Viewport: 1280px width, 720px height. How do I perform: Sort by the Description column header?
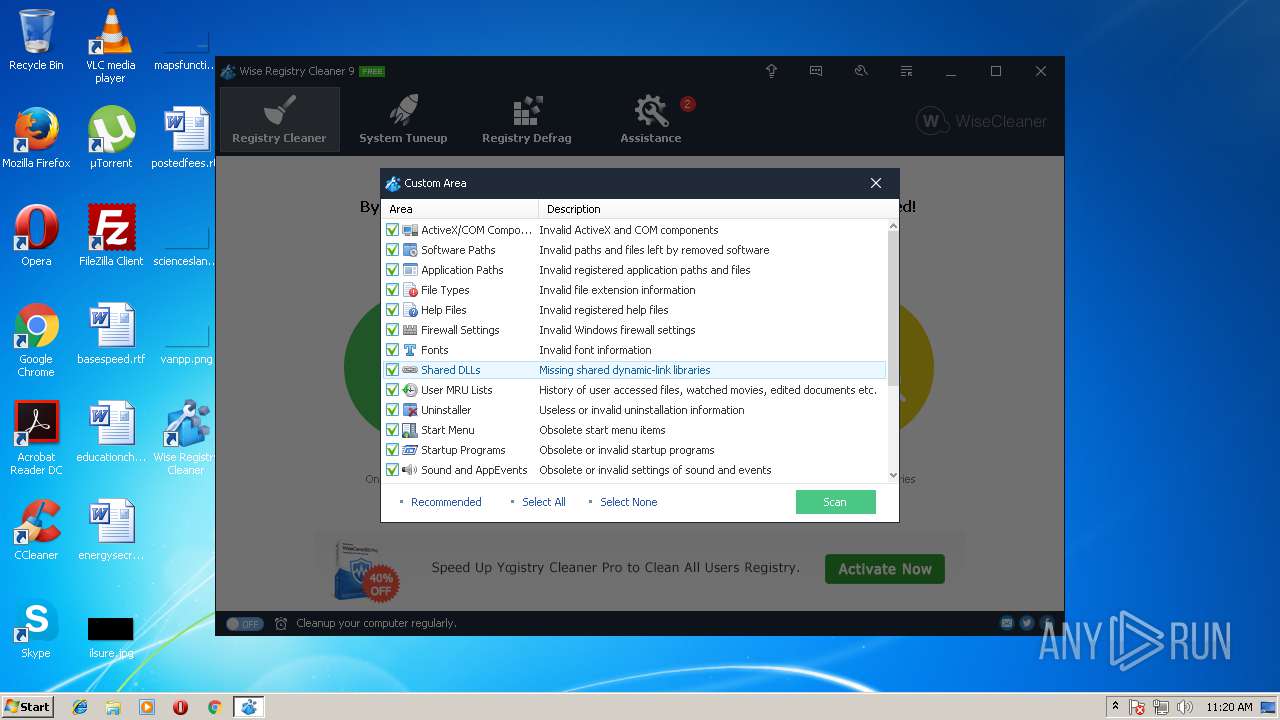(712, 209)
